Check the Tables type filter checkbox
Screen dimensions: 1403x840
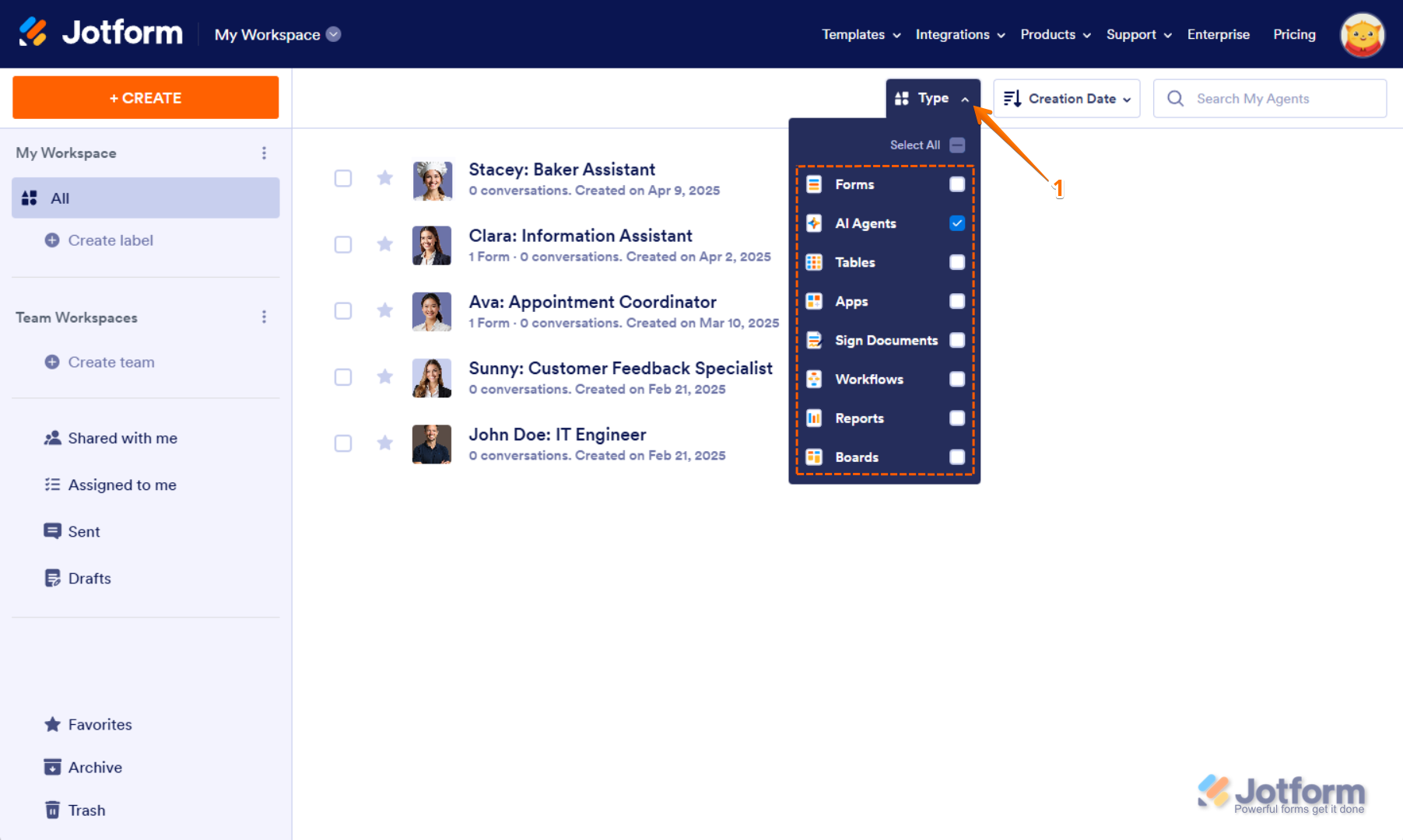click(x=957, y=262)
